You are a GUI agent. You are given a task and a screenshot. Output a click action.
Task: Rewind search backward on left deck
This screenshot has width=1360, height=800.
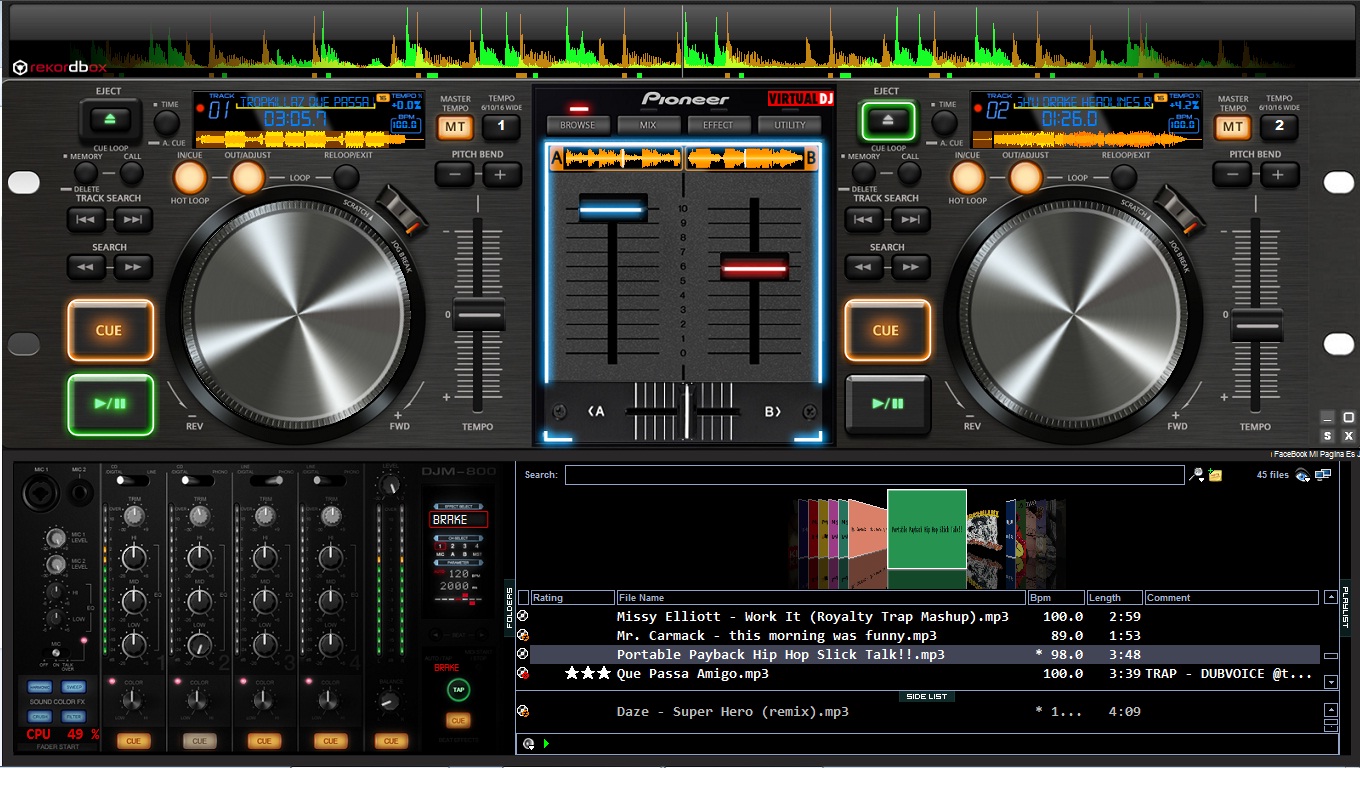[x=87, y=267]
